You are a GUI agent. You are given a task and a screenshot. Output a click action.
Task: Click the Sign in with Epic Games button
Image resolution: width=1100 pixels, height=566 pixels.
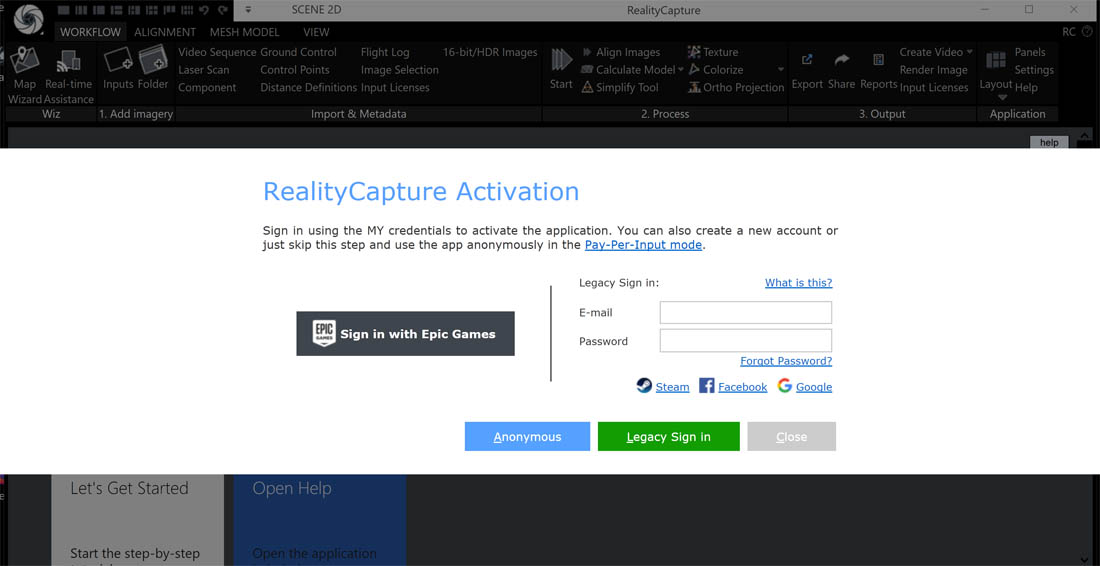[405, 334]
